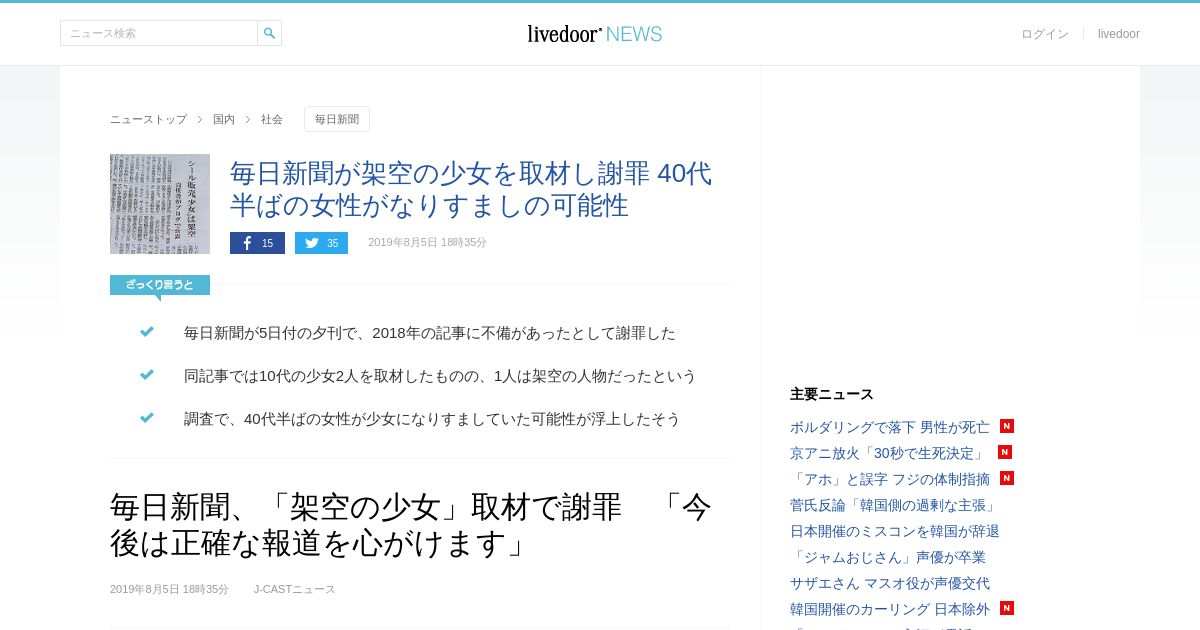This screenshot has width=1200, height=630.
Task: Click checkmark beside the 調査 summary line
Action: tap(147, 418)
